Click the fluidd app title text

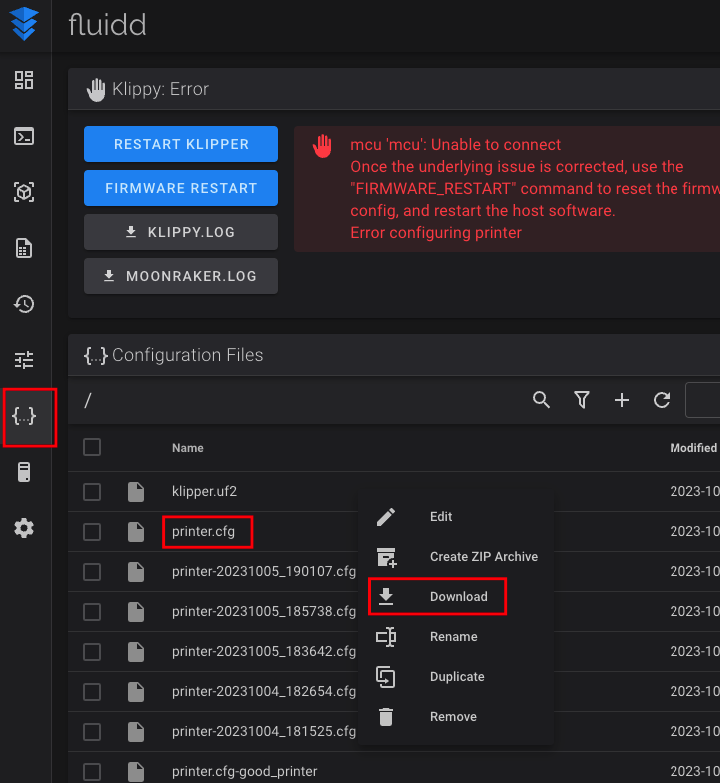point(107,24)
